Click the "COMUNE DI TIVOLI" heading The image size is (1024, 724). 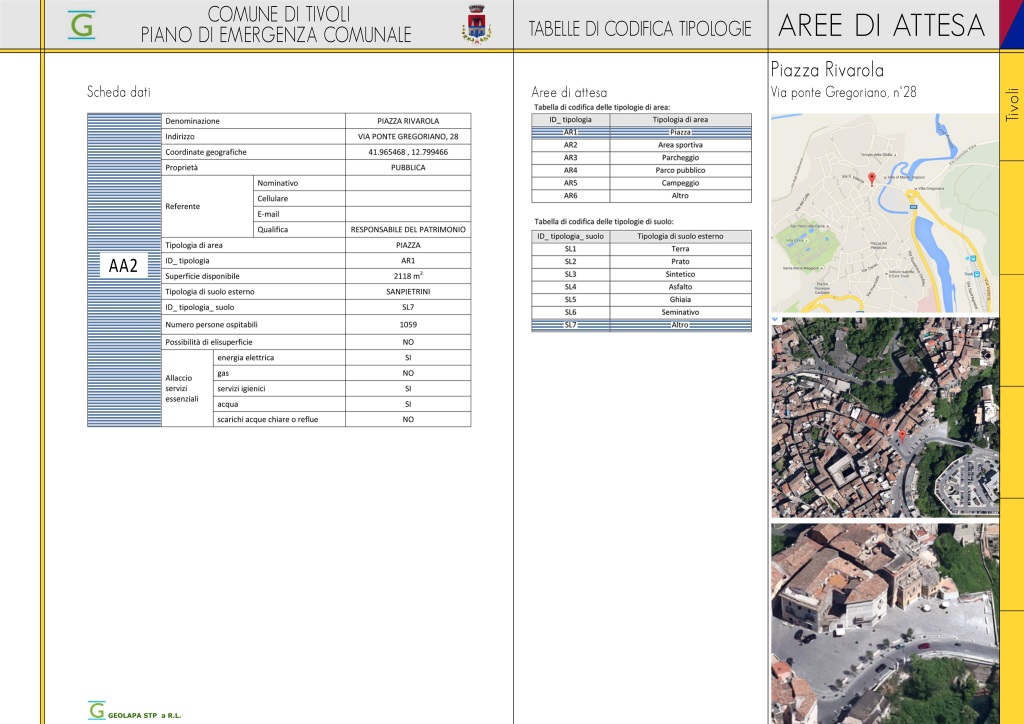(279, 14)
